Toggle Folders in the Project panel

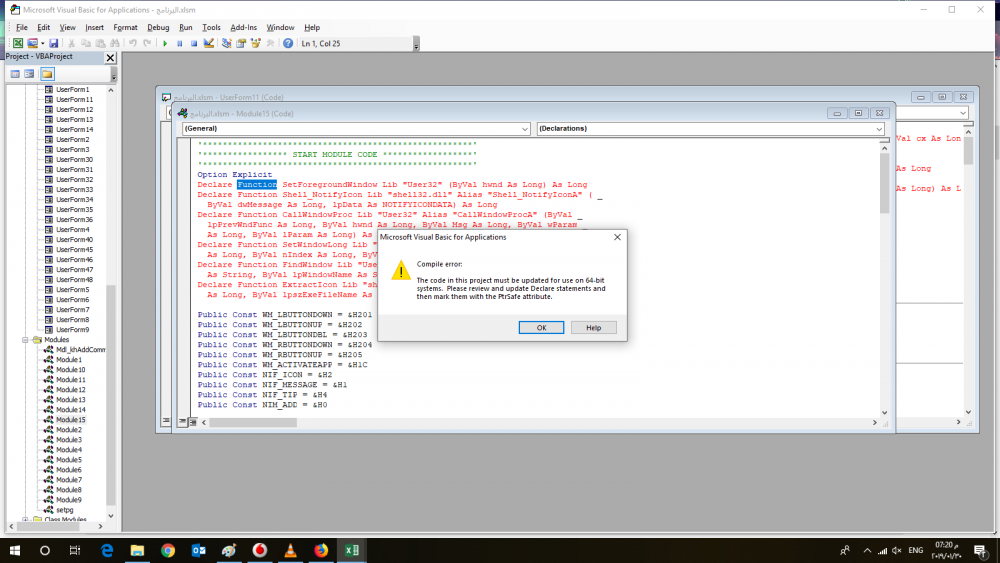click(47, 74)
